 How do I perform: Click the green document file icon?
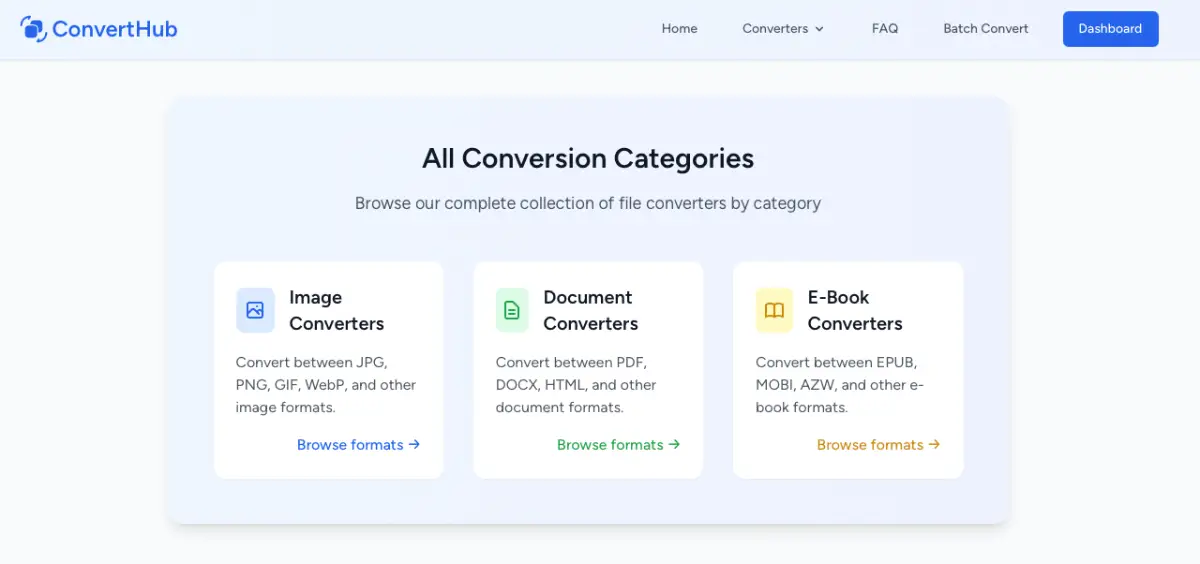pos(512,310)
